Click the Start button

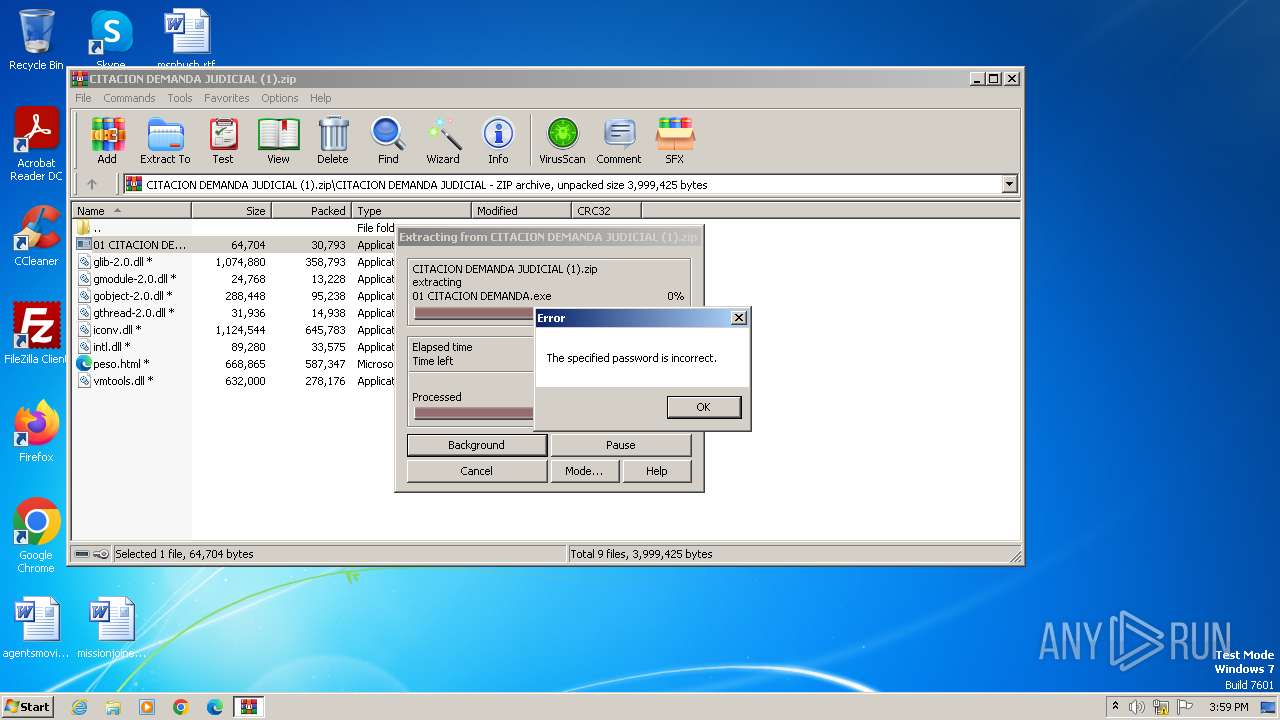pyautogui.click(x=28, y=707)
